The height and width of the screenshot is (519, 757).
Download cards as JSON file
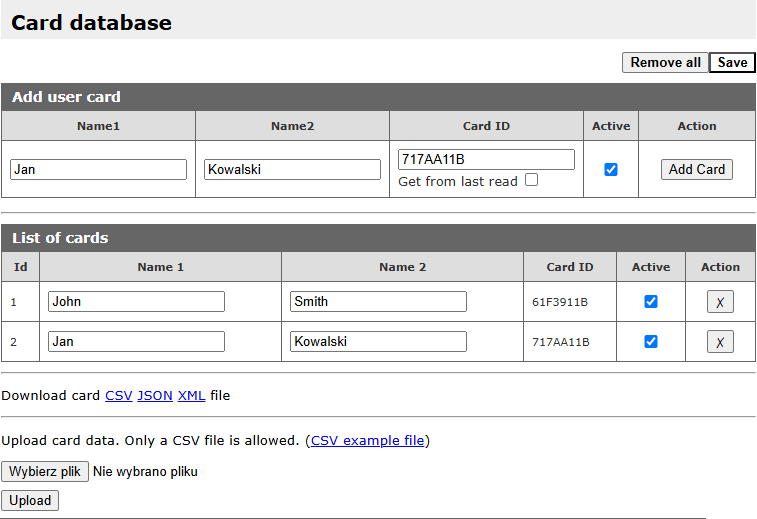[x=155, y=395]
